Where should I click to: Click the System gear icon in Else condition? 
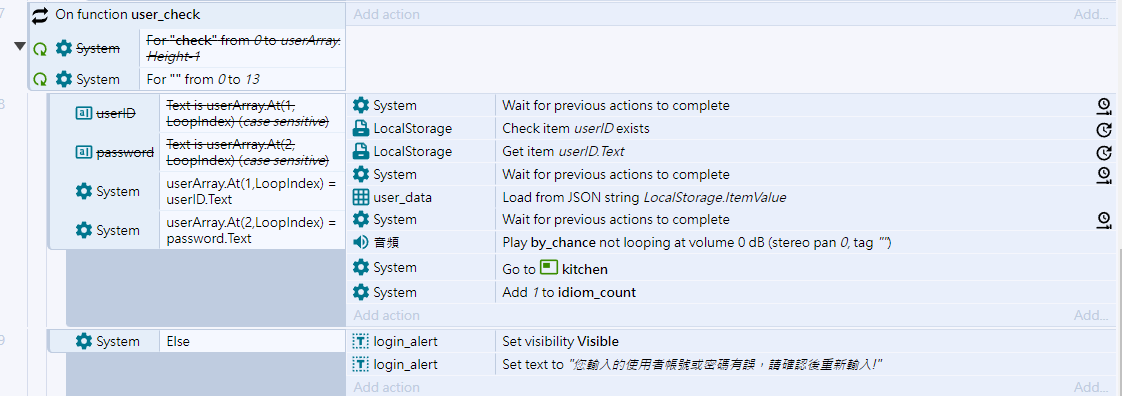[x=84, y=341]
